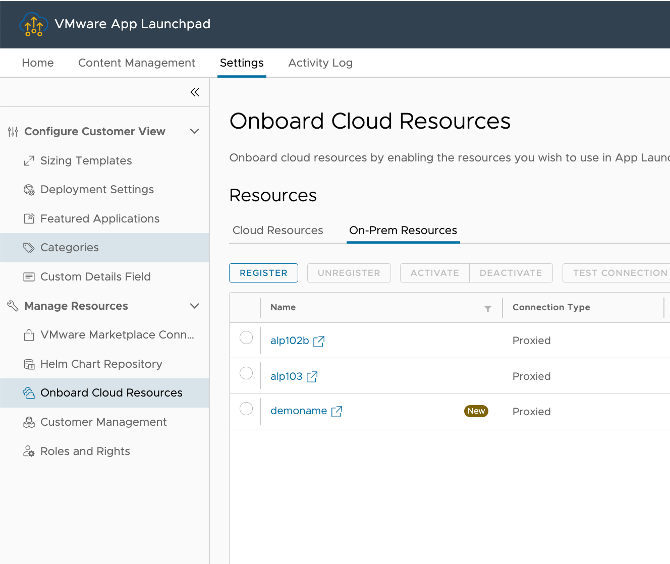Click the Helm Chart Repository icon
The width and height of the screenshot is (670, 564).
point(30,364)
